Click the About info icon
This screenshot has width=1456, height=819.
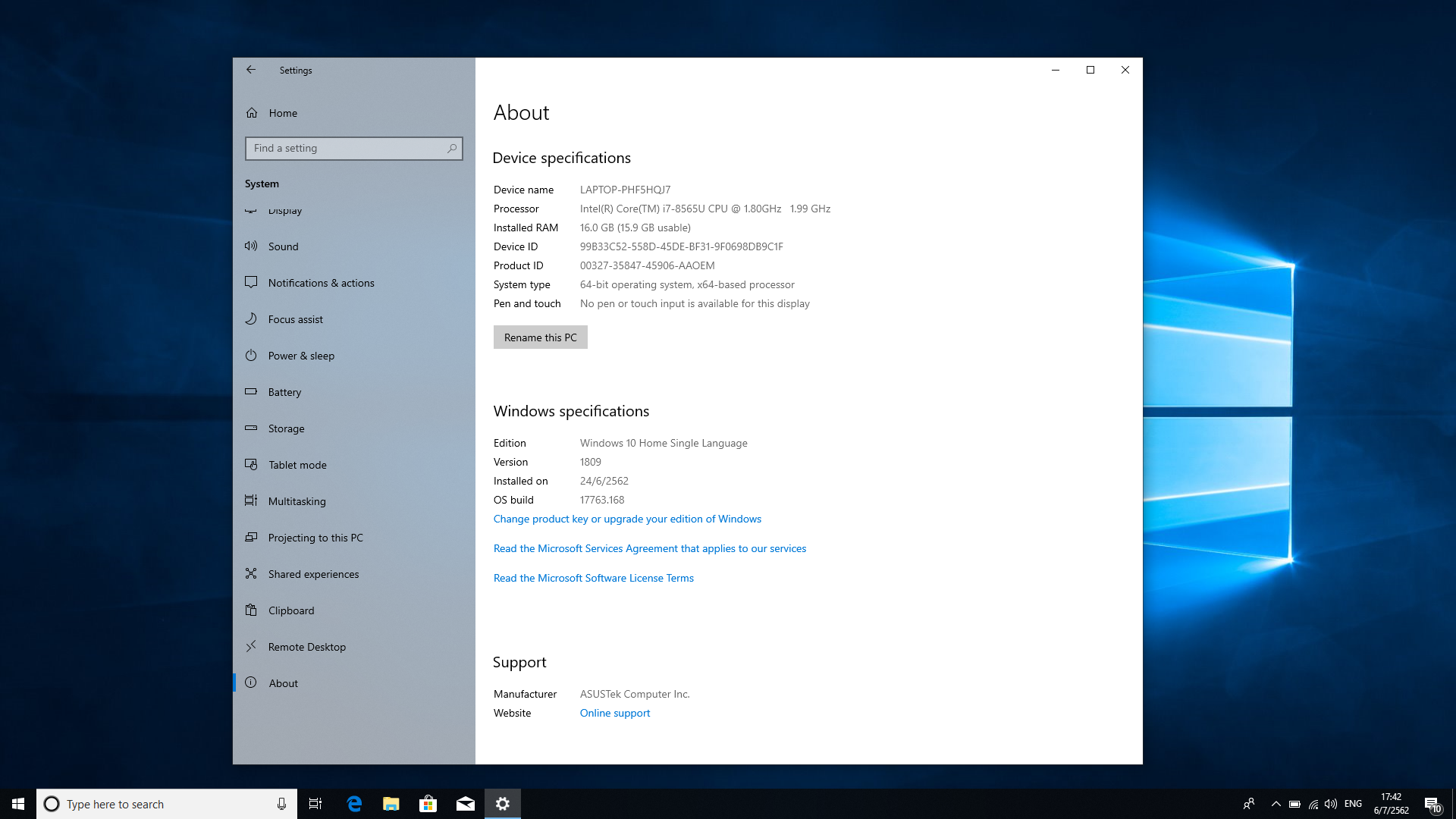pyautogui.click(x=251, y=682)
